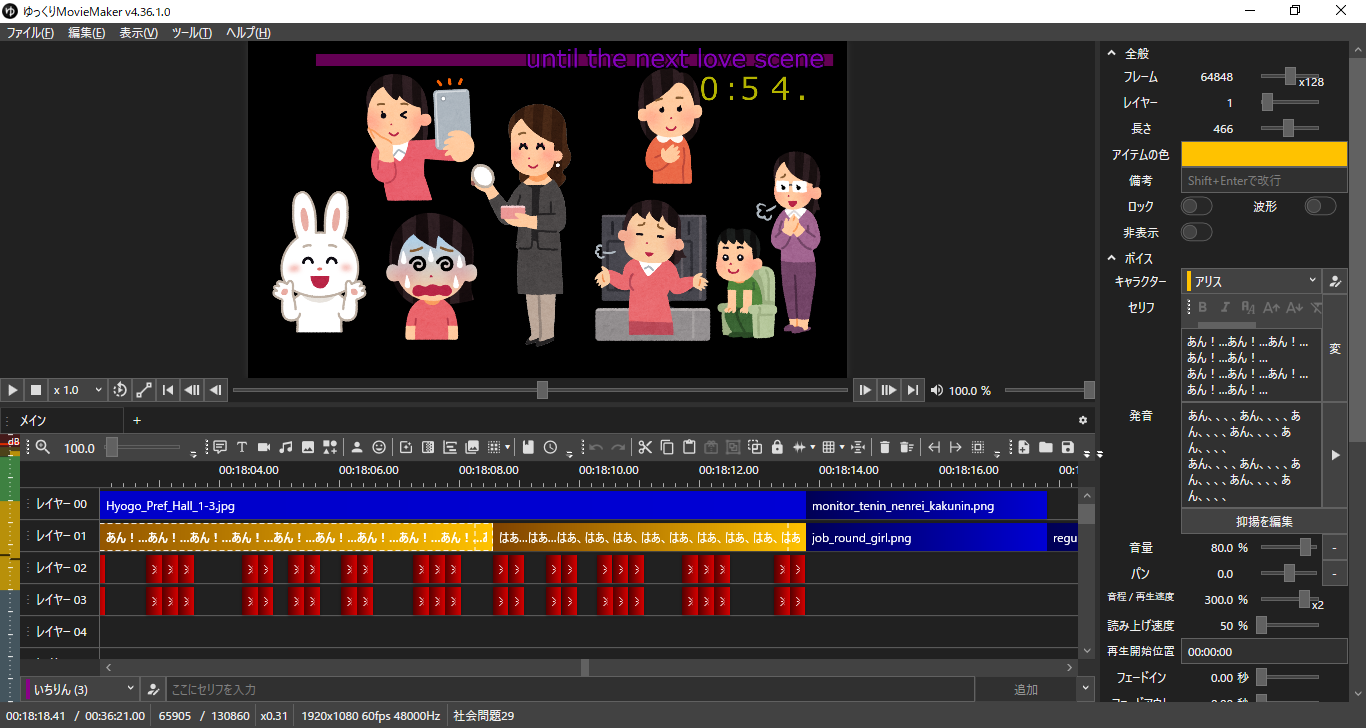Turn on the 非表示 (hidden) switch

pyautogui.click(x=1196, y=232)
